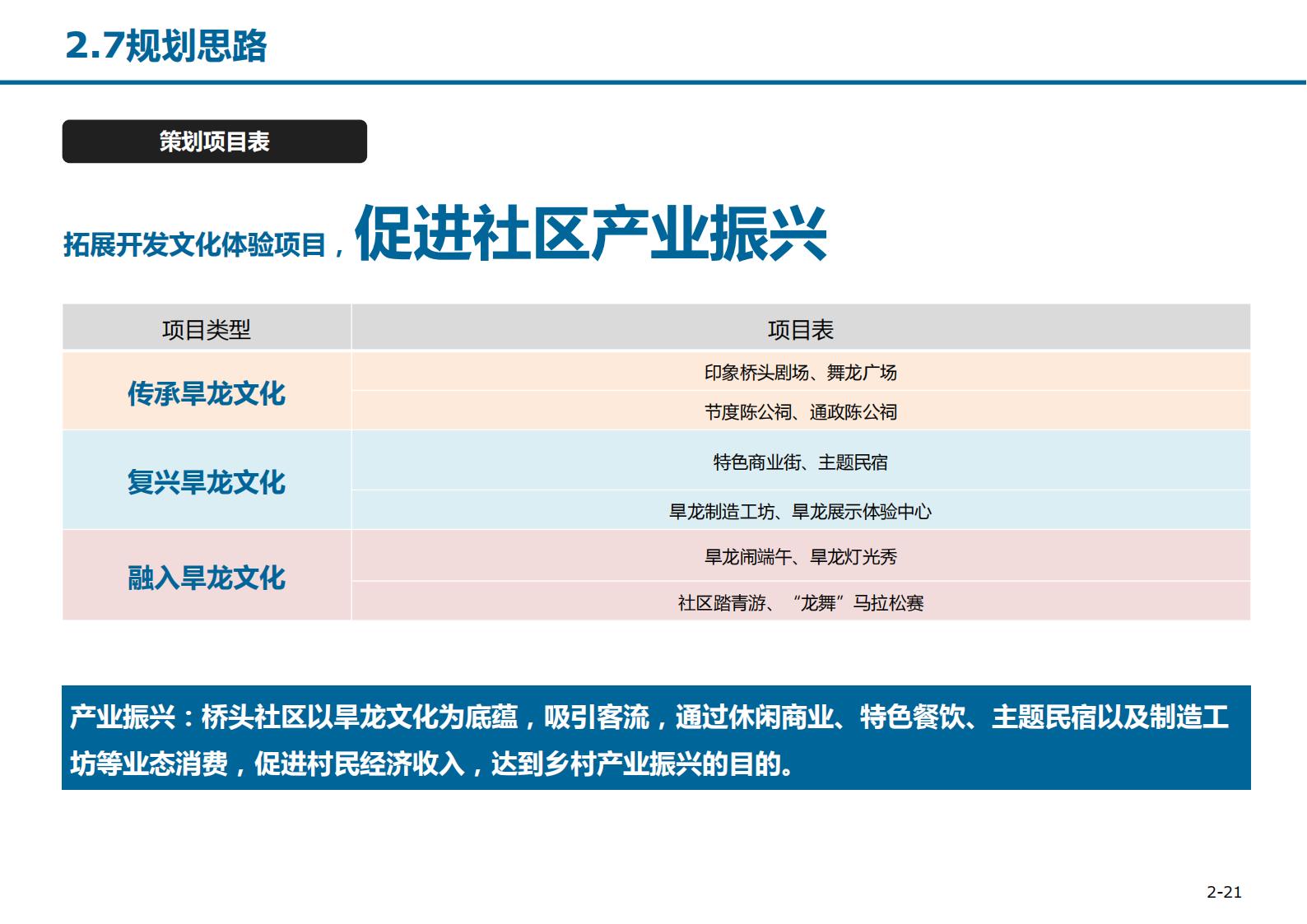Click the row "旱龙闹端午、旱龙灯光秀"

pos(801,556)
